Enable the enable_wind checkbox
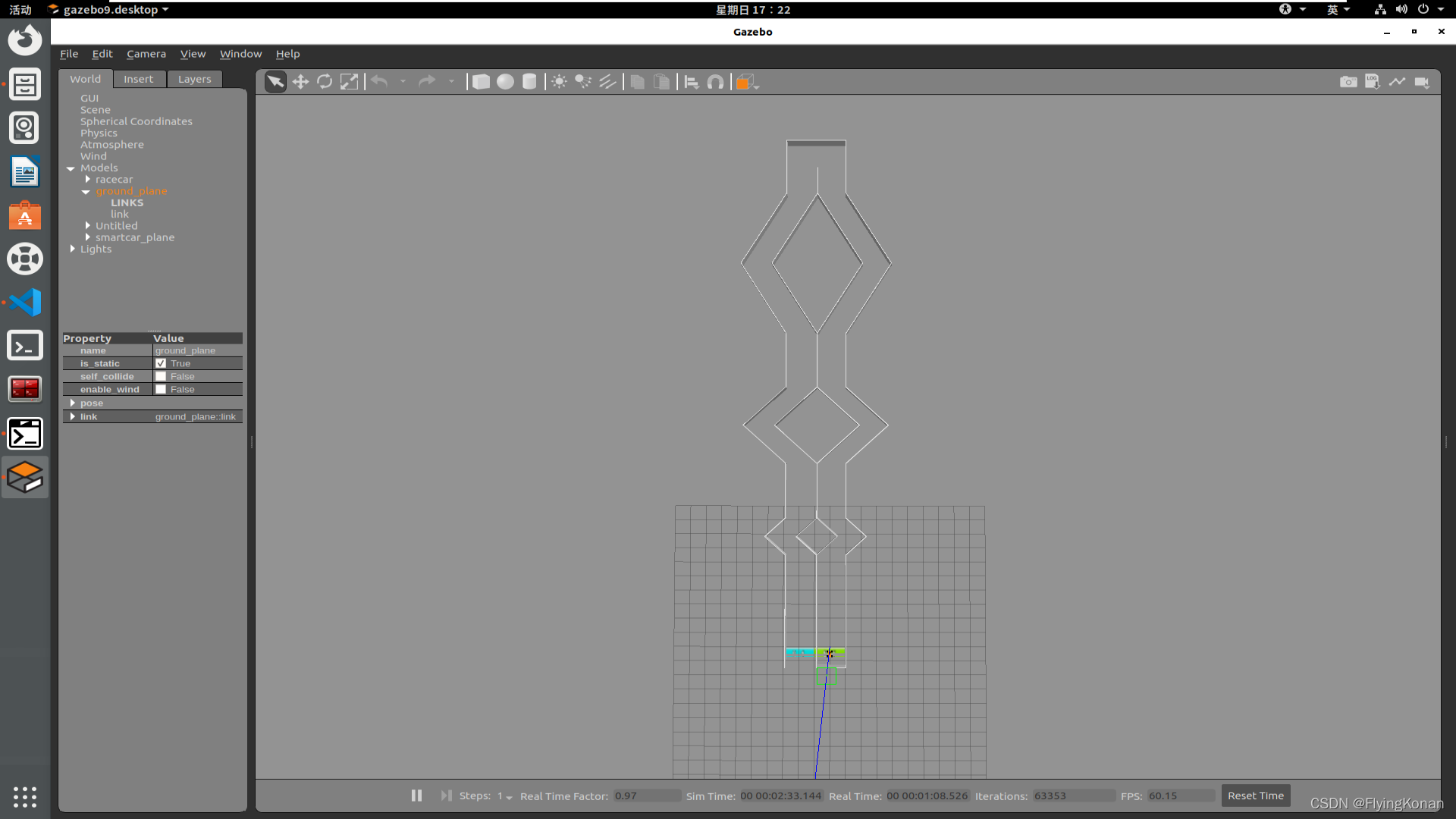 [x=161, y=390]
